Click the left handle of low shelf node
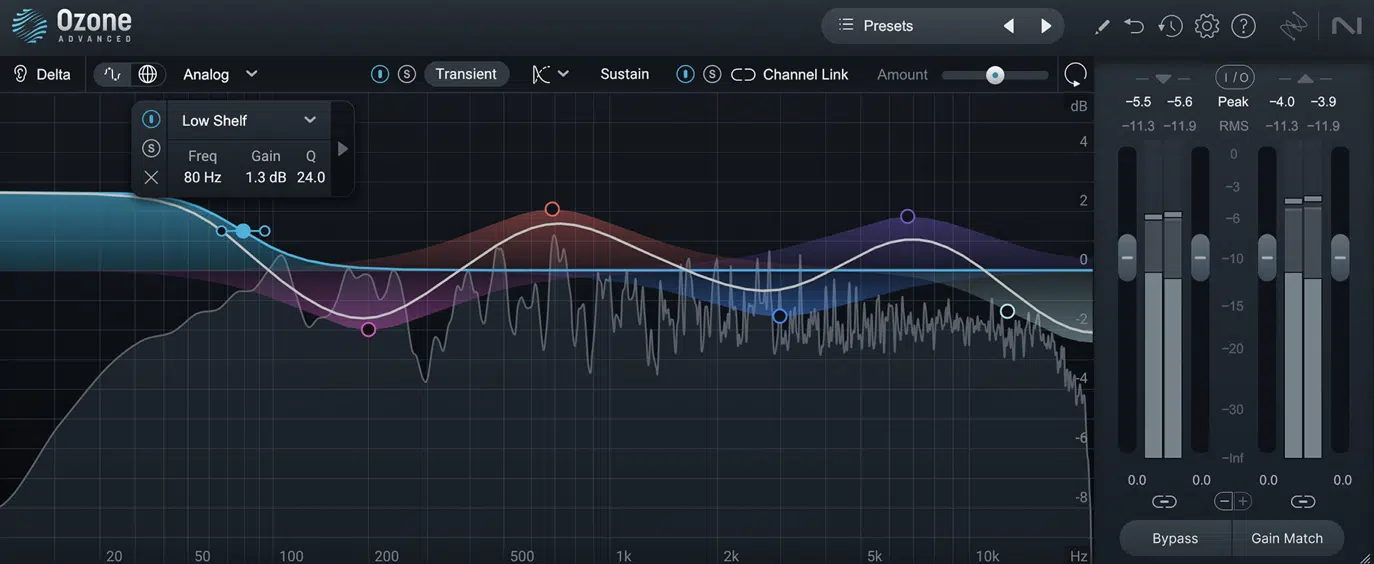This screenshot has height=564, width=1374. coord(221,231)
